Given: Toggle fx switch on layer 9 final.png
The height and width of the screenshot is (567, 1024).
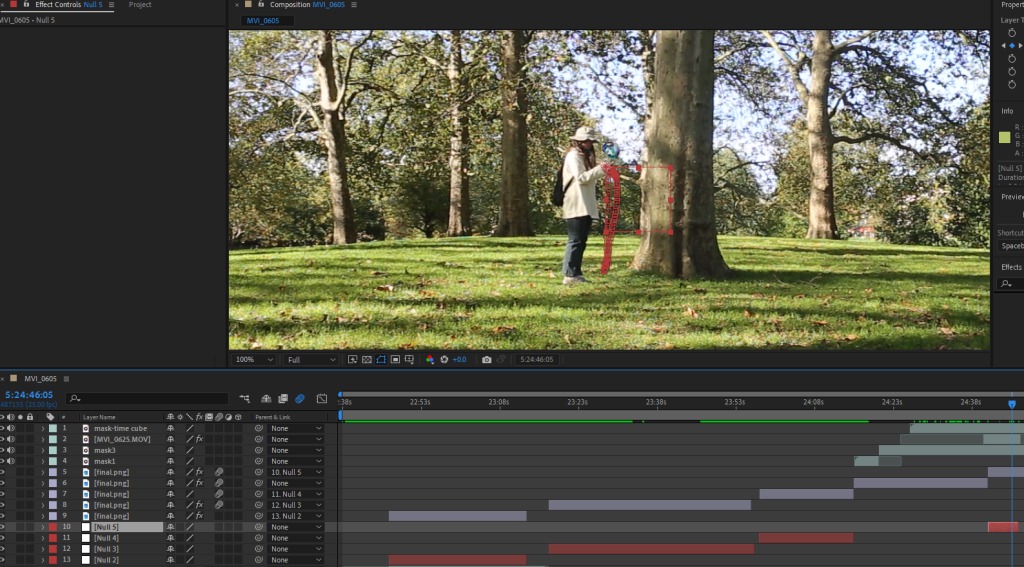Looking at the screenshot, I should coord(200,516).
